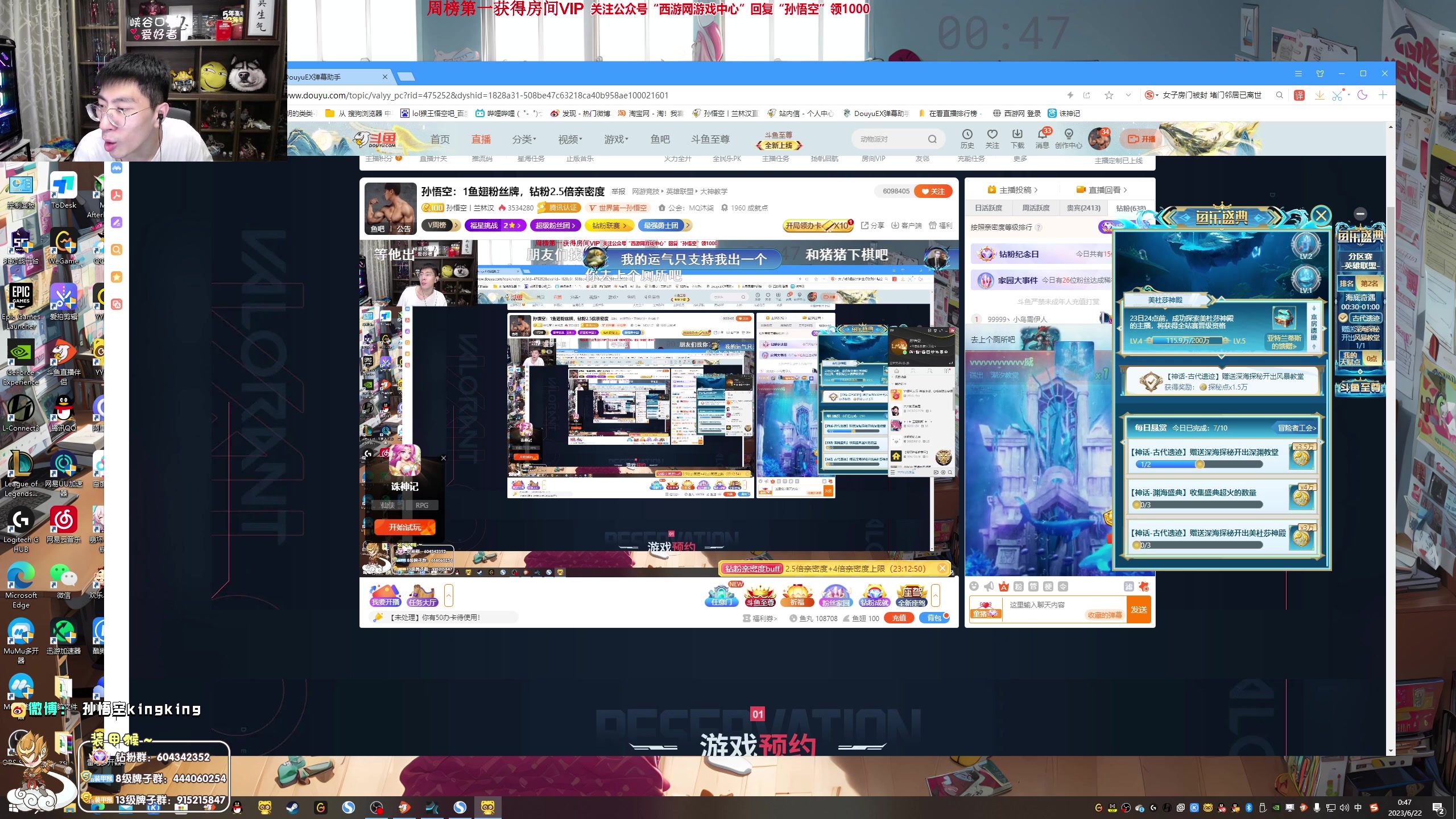Switch to the 贵宾(2413) tab

click(1083, 208)
